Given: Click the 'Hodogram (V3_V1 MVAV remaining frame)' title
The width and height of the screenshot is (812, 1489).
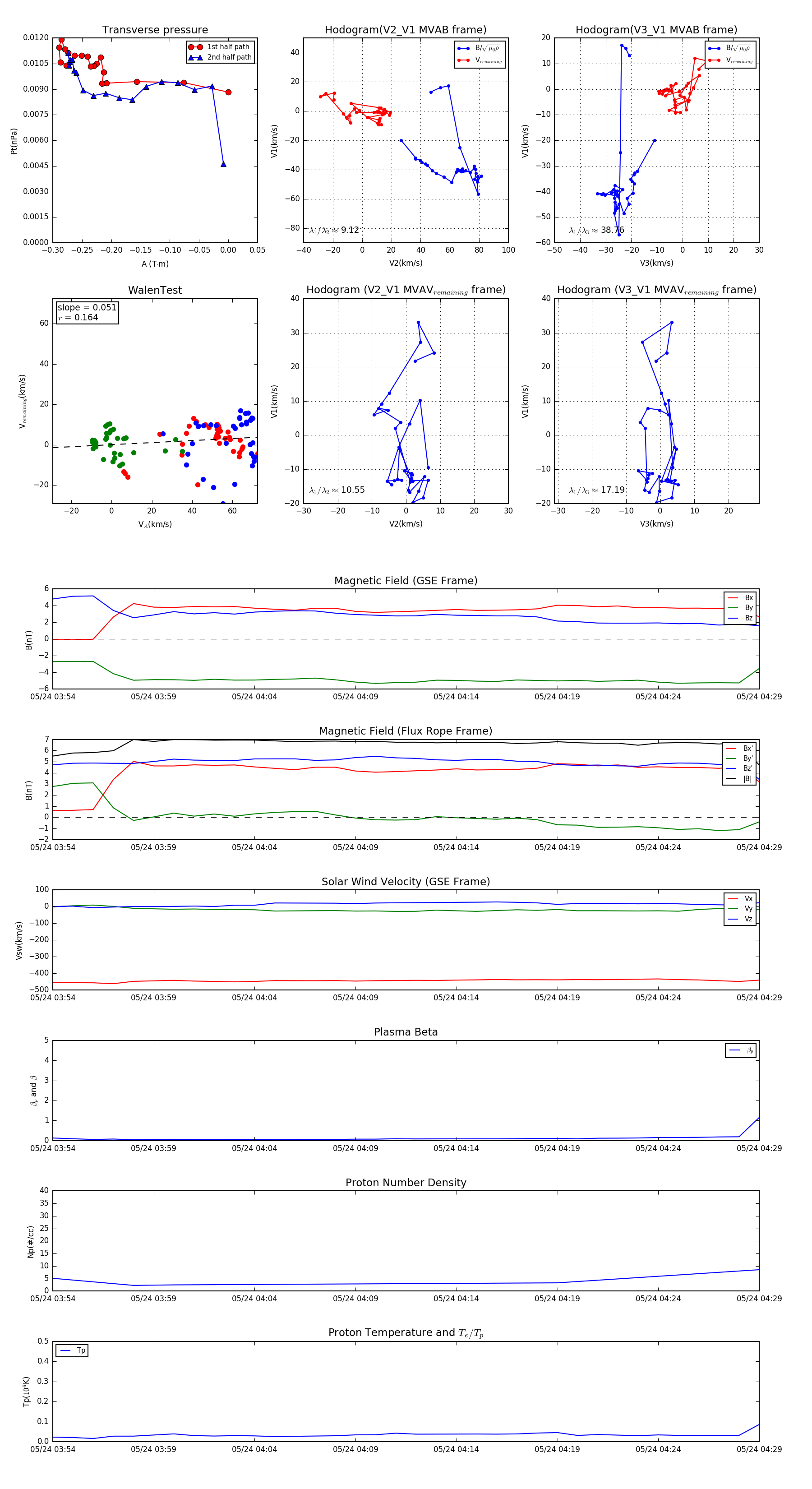Looking at the screenshot, I should click(656, 290).
